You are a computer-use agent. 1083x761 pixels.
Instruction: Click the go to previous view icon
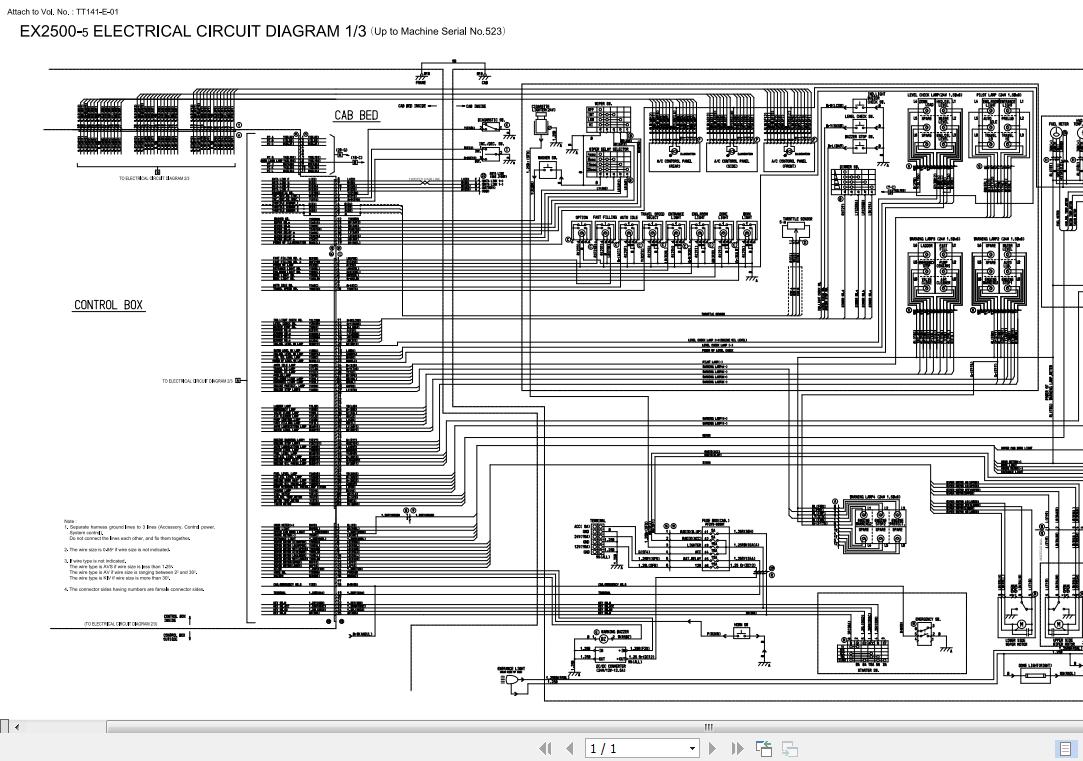pyautogui.click(x=763, y=749)
